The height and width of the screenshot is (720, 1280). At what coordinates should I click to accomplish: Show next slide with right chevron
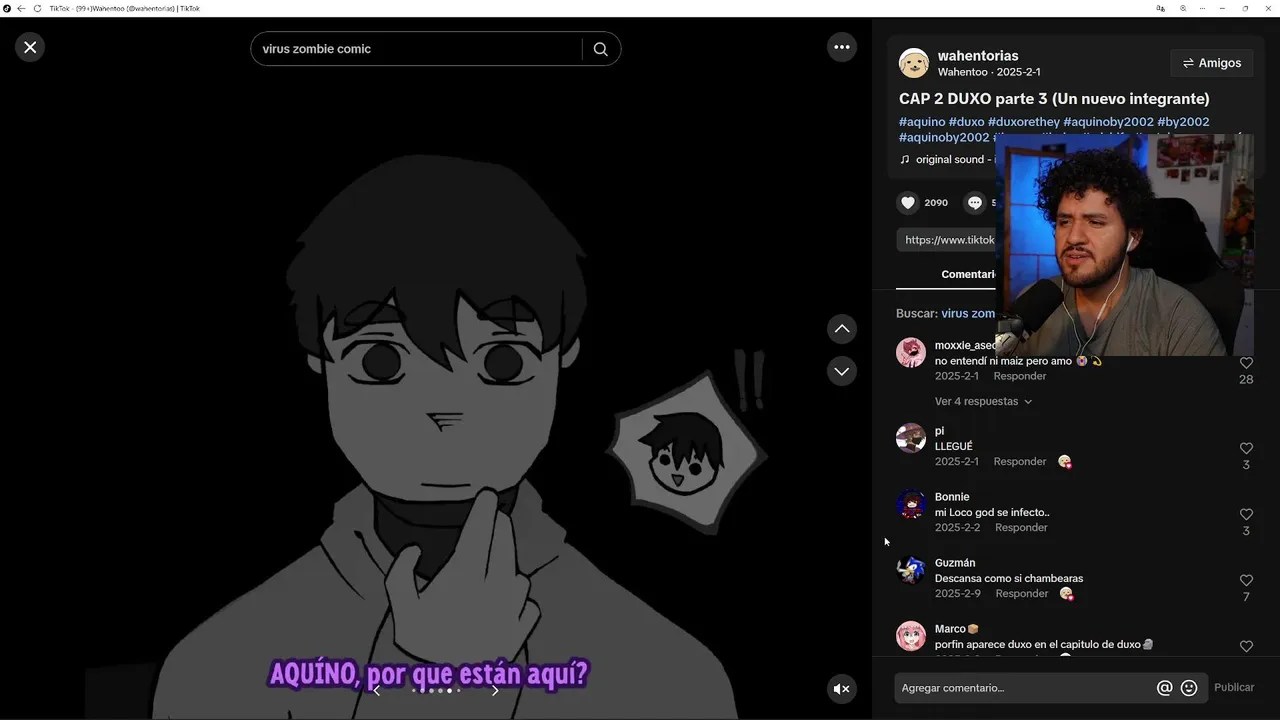point(494,690)
